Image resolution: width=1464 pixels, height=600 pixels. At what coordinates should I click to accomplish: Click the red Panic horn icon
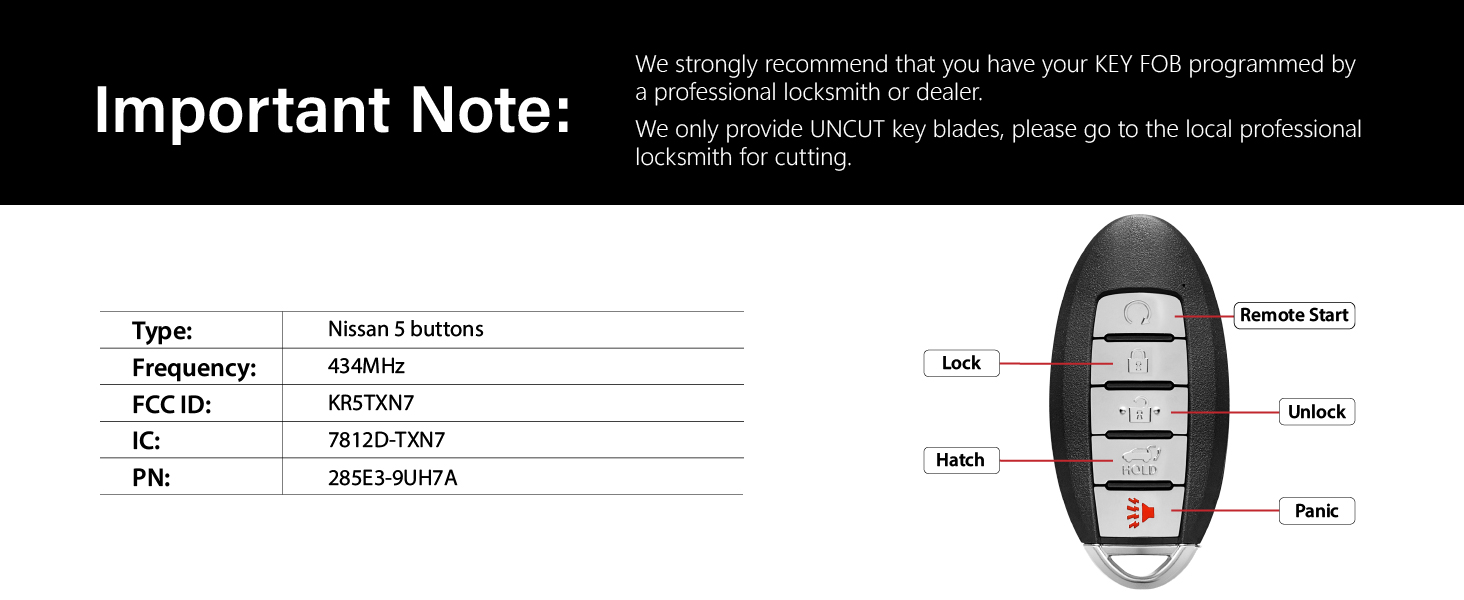[x=1138, y=512]
